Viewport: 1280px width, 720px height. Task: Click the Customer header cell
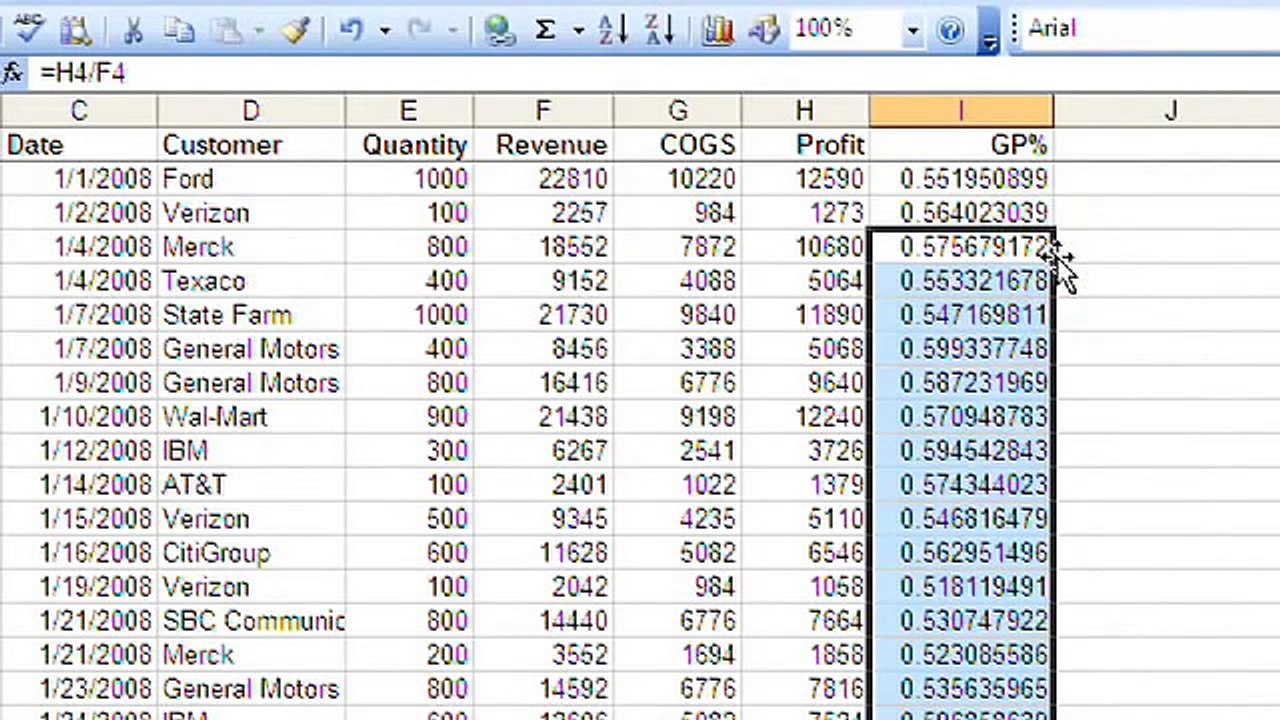coord(251,145)
